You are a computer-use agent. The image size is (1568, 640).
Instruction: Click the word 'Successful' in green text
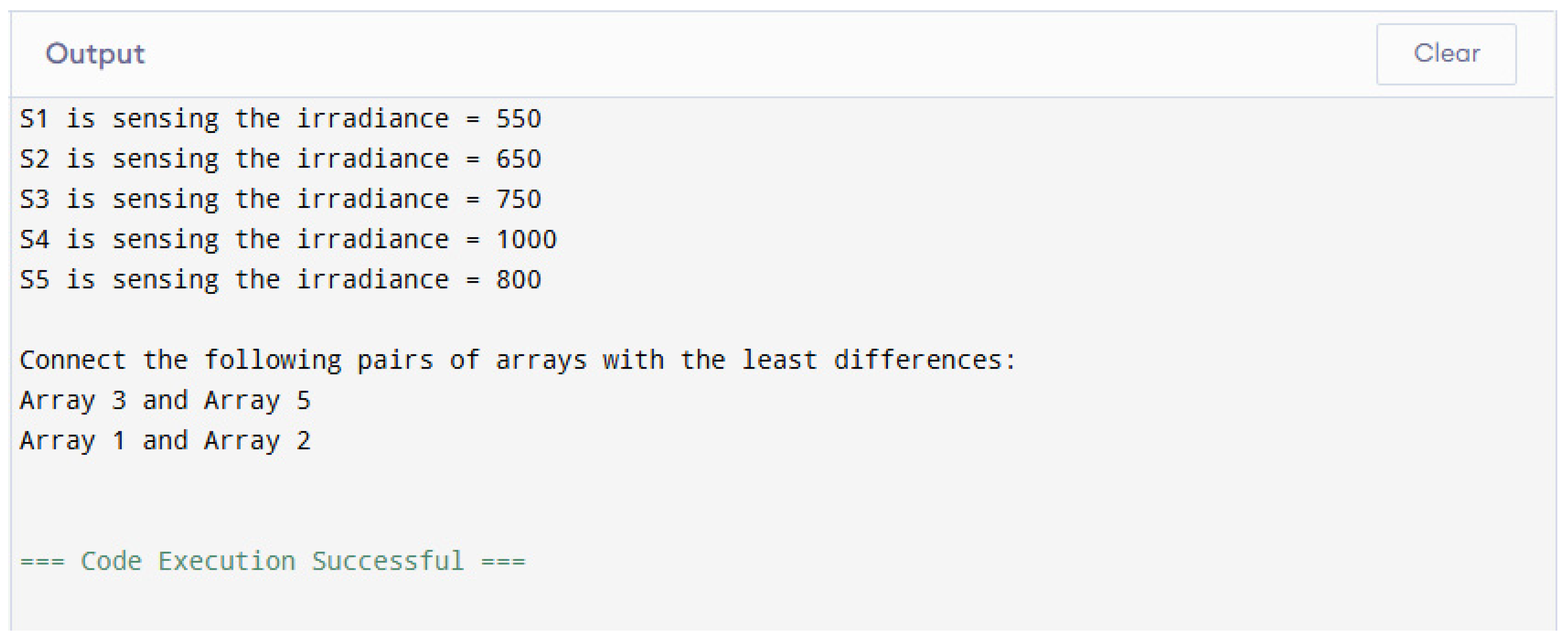[x=388, y=561]
